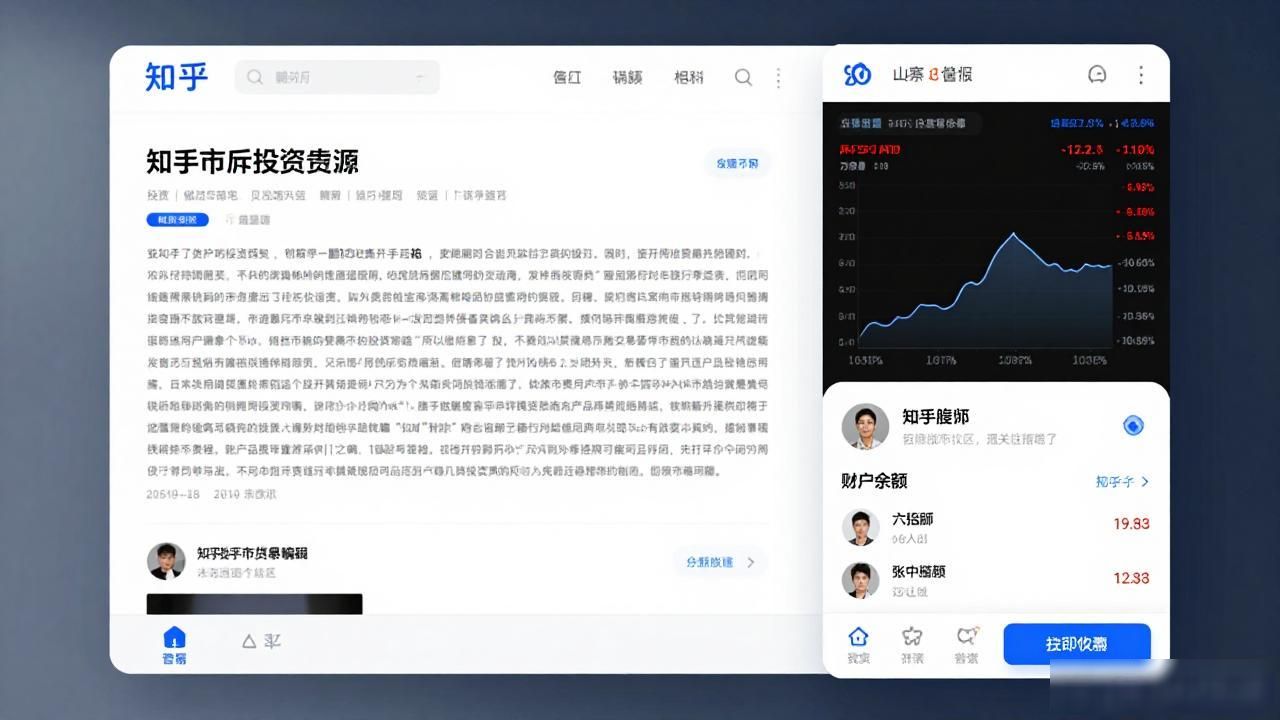This screenshot has width=1280, height=720.
Task: Open the article window's three-dot menu
Action: point(778,77)
